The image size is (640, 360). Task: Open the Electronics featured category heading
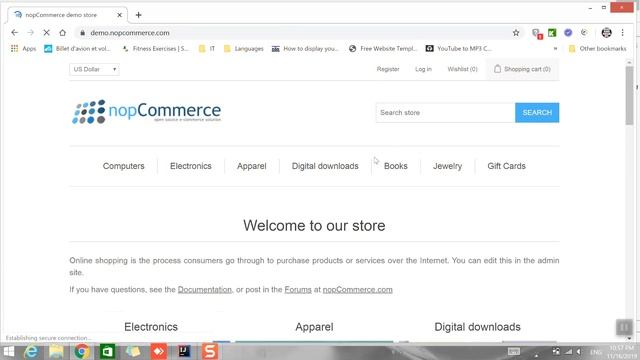click(151, 327)
